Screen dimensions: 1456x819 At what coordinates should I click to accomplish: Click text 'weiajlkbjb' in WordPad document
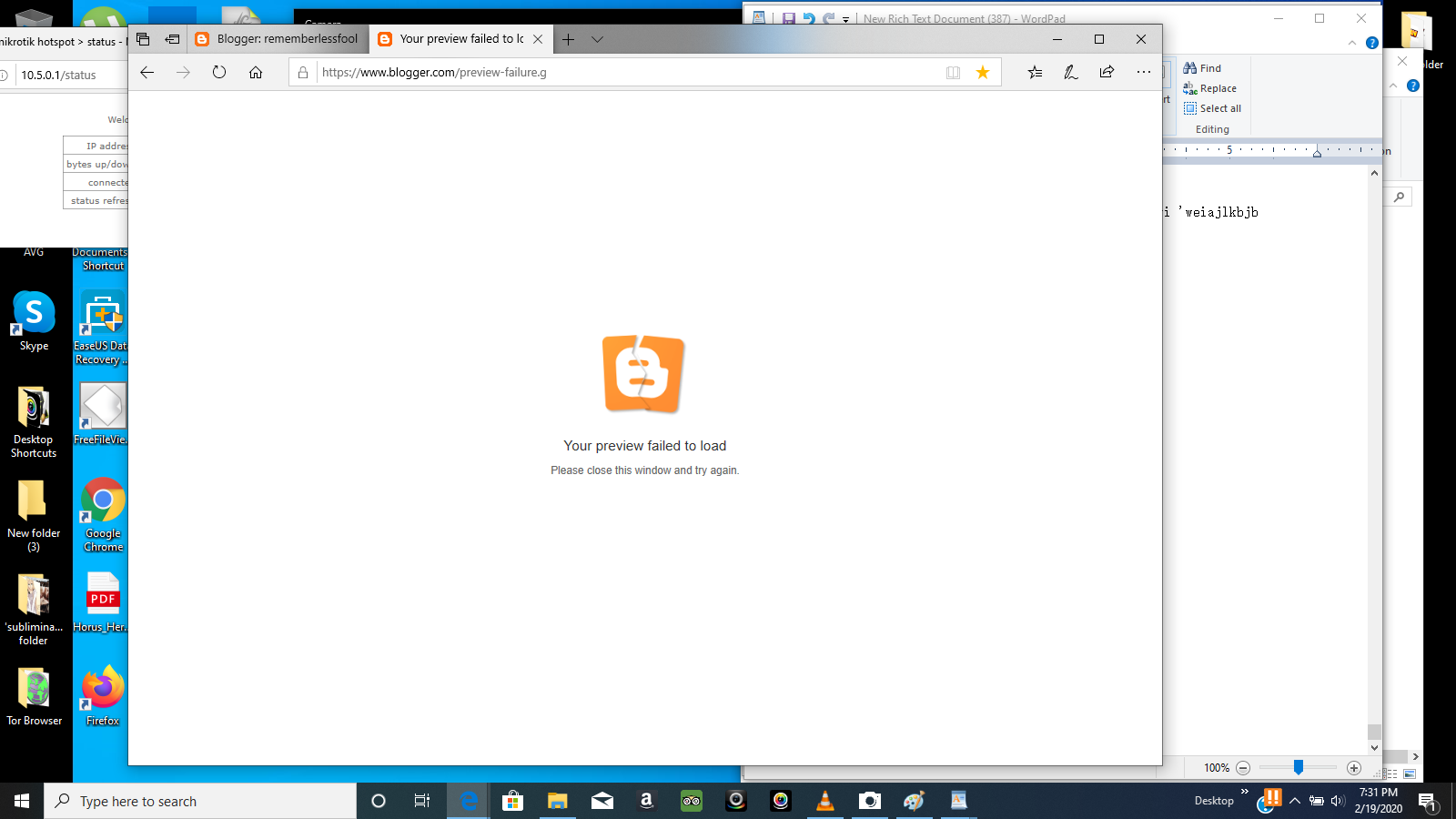click(x=1221, y=212)
